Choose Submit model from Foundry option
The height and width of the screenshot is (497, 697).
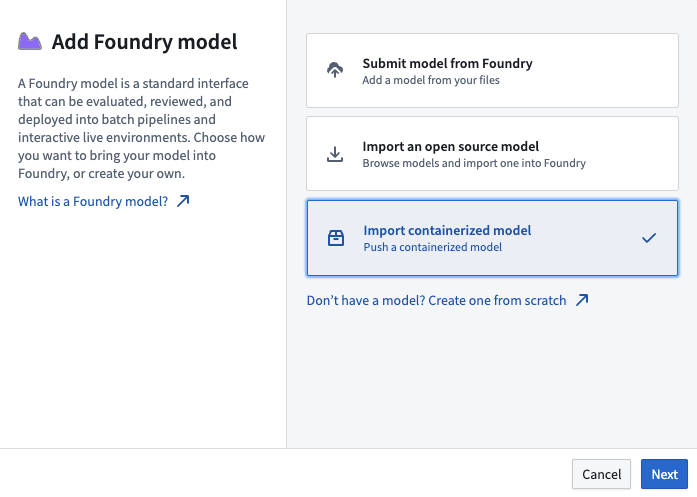coord(492,70)
